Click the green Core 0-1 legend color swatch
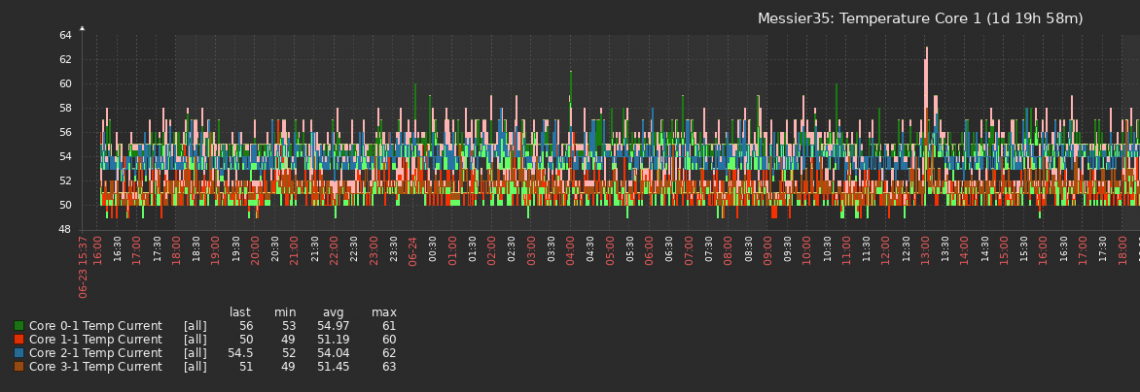Screen dimensions: 1140x392 click(19, 326)
